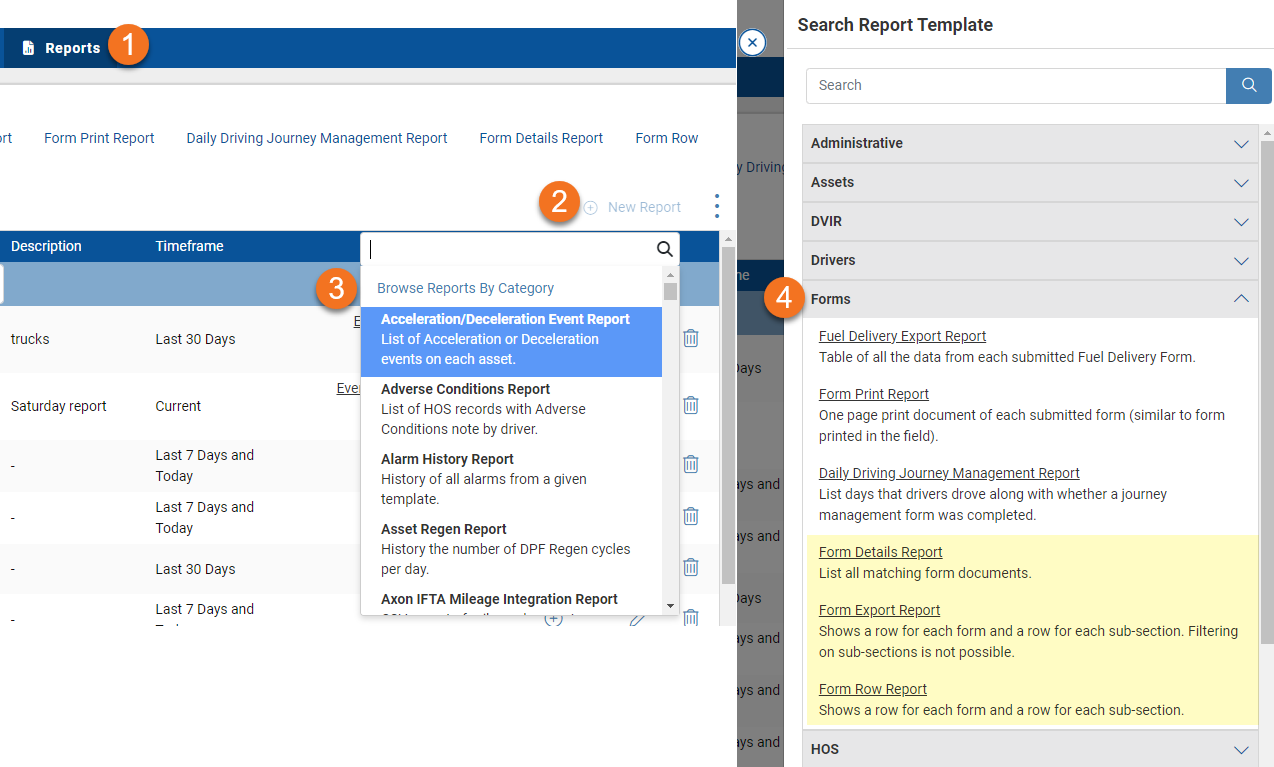This screenshot has height=767, width=1274.
Task: Click the Reports document icon in the header
Action: coord(26,47)
